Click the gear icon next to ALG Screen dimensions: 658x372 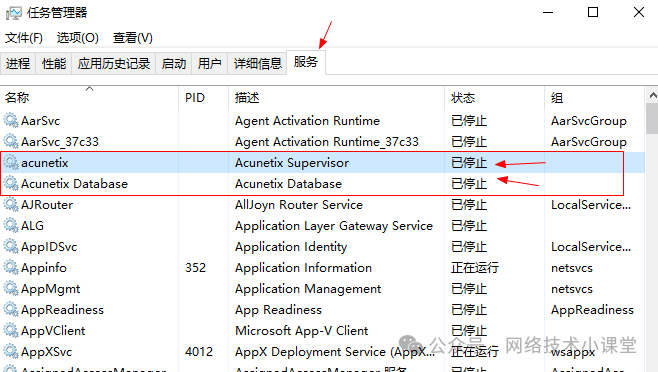coord(11,225)
